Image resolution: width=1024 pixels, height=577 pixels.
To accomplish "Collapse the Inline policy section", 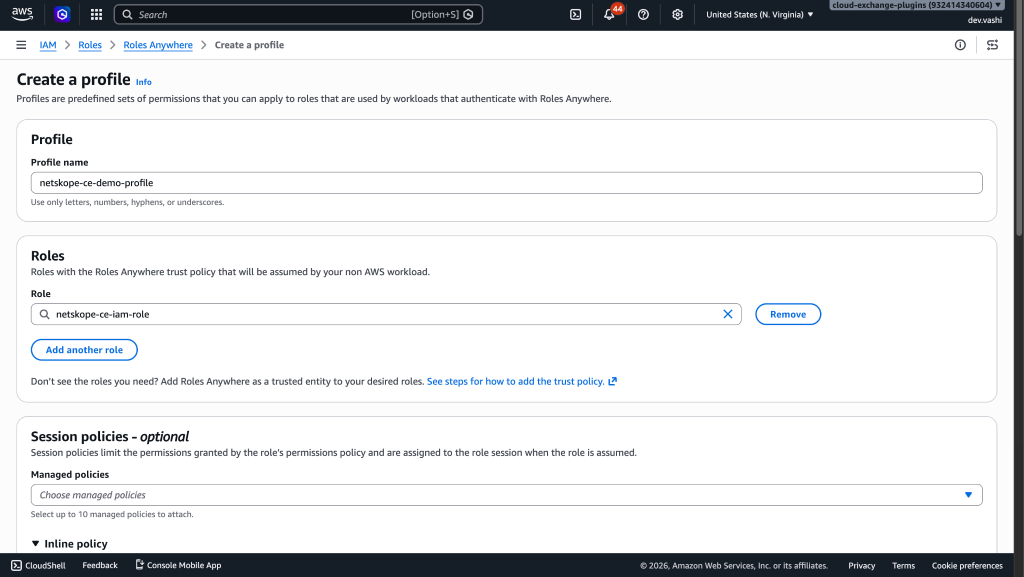I will 69,544.
